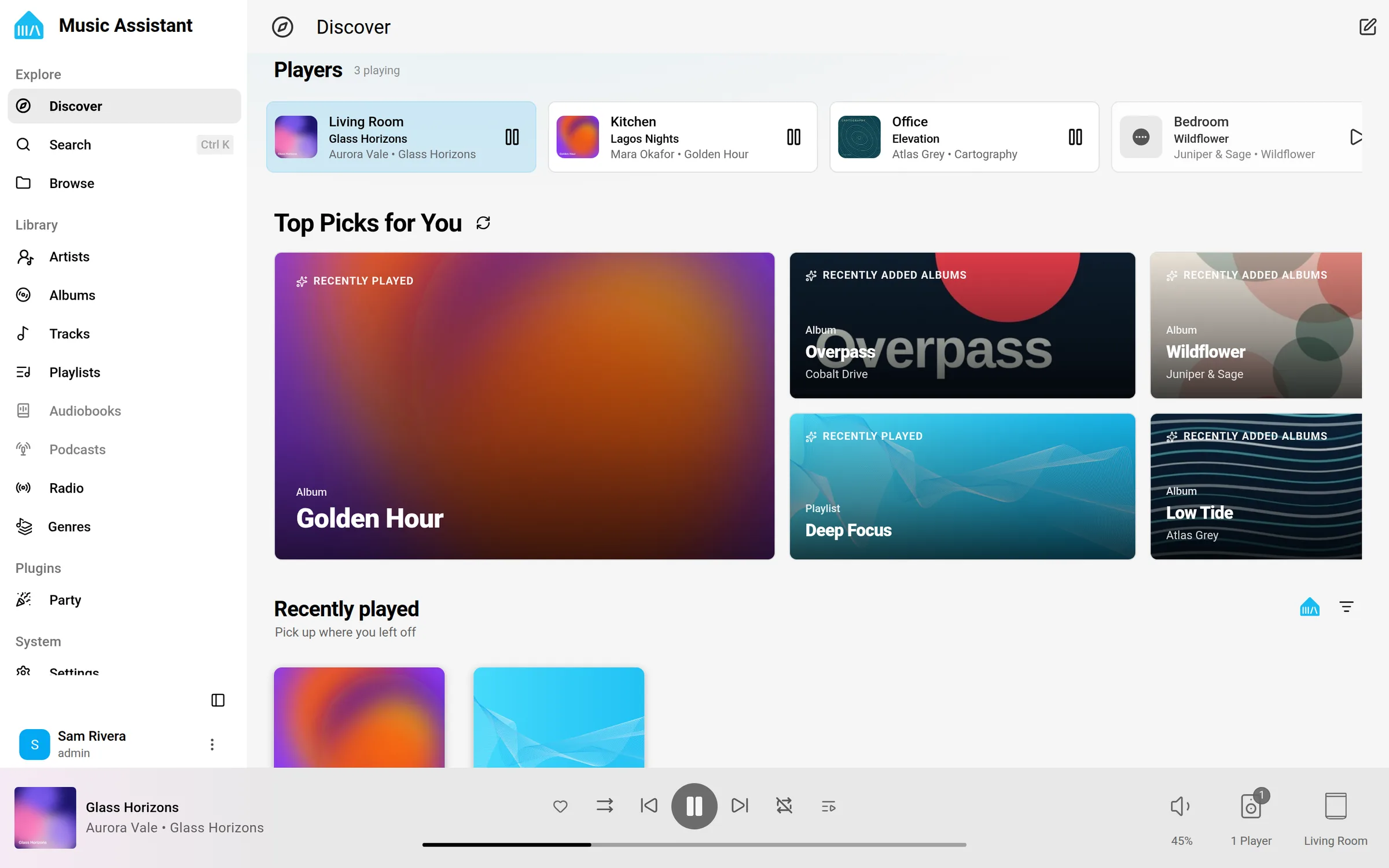
Task: Open the Golden Hour album card
Action: coord(524,406)
